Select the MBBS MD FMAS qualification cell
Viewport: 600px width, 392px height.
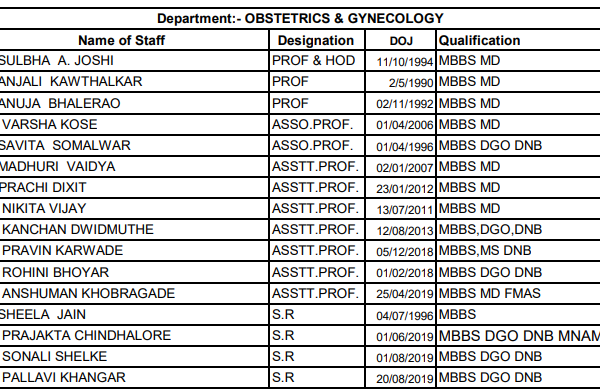point(489,293)
